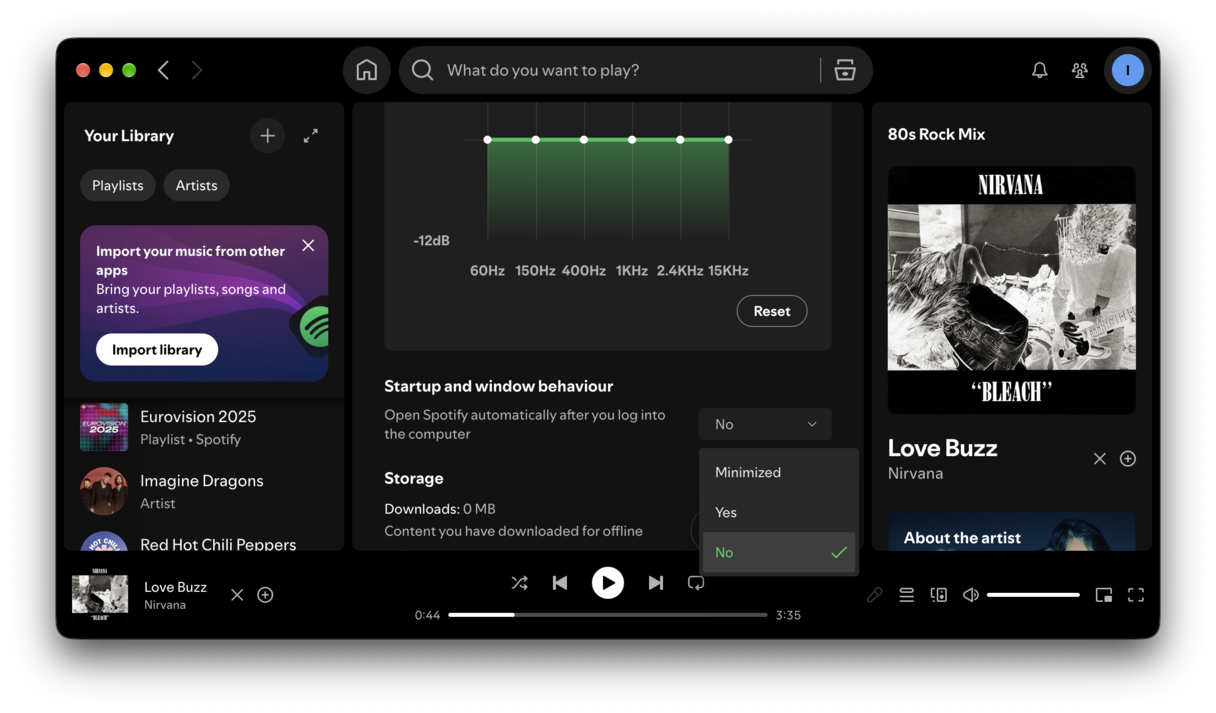The height and width of the screenshot is (713, 1216).
Task: Click the 60Hz equalizer handle
Action: (x=488, y=140)
